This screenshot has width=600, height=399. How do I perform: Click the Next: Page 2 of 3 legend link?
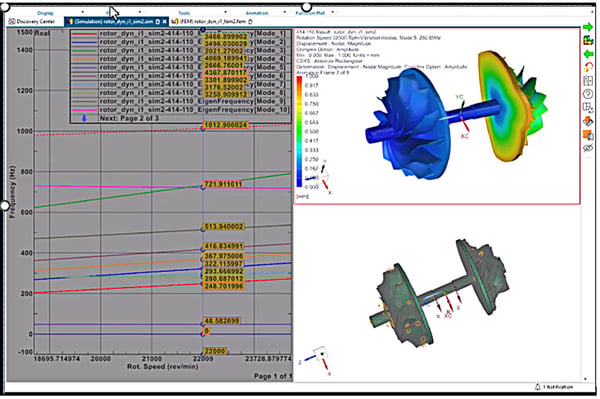[129, 118]
